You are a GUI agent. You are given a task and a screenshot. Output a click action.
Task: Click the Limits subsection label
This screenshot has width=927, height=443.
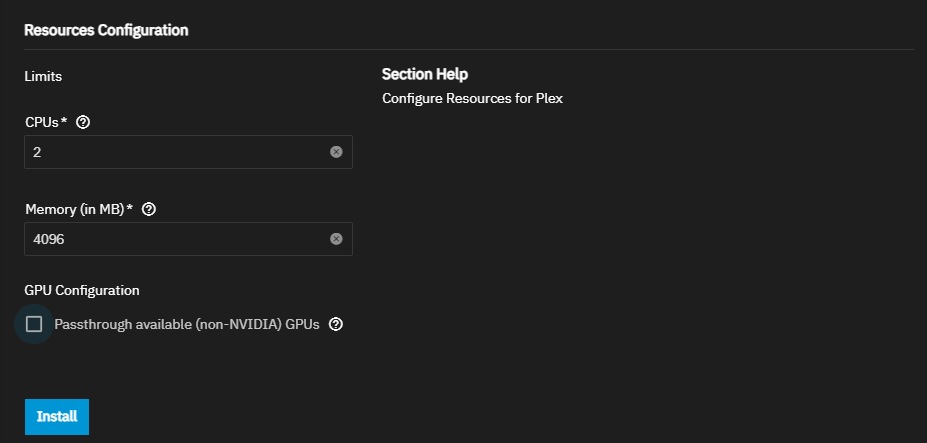click(43, 77)
